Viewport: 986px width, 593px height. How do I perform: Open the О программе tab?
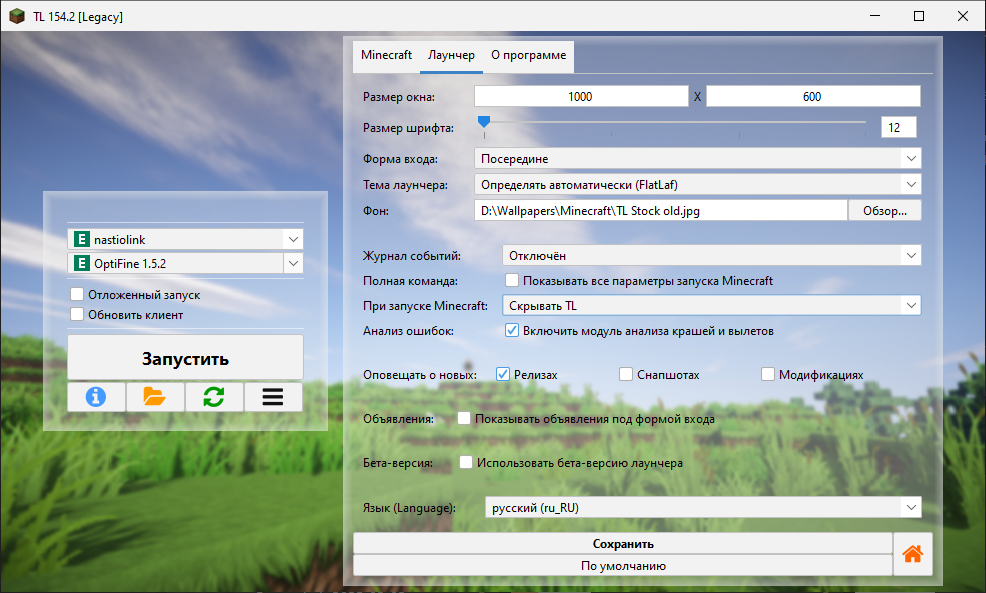click(528, 55)
